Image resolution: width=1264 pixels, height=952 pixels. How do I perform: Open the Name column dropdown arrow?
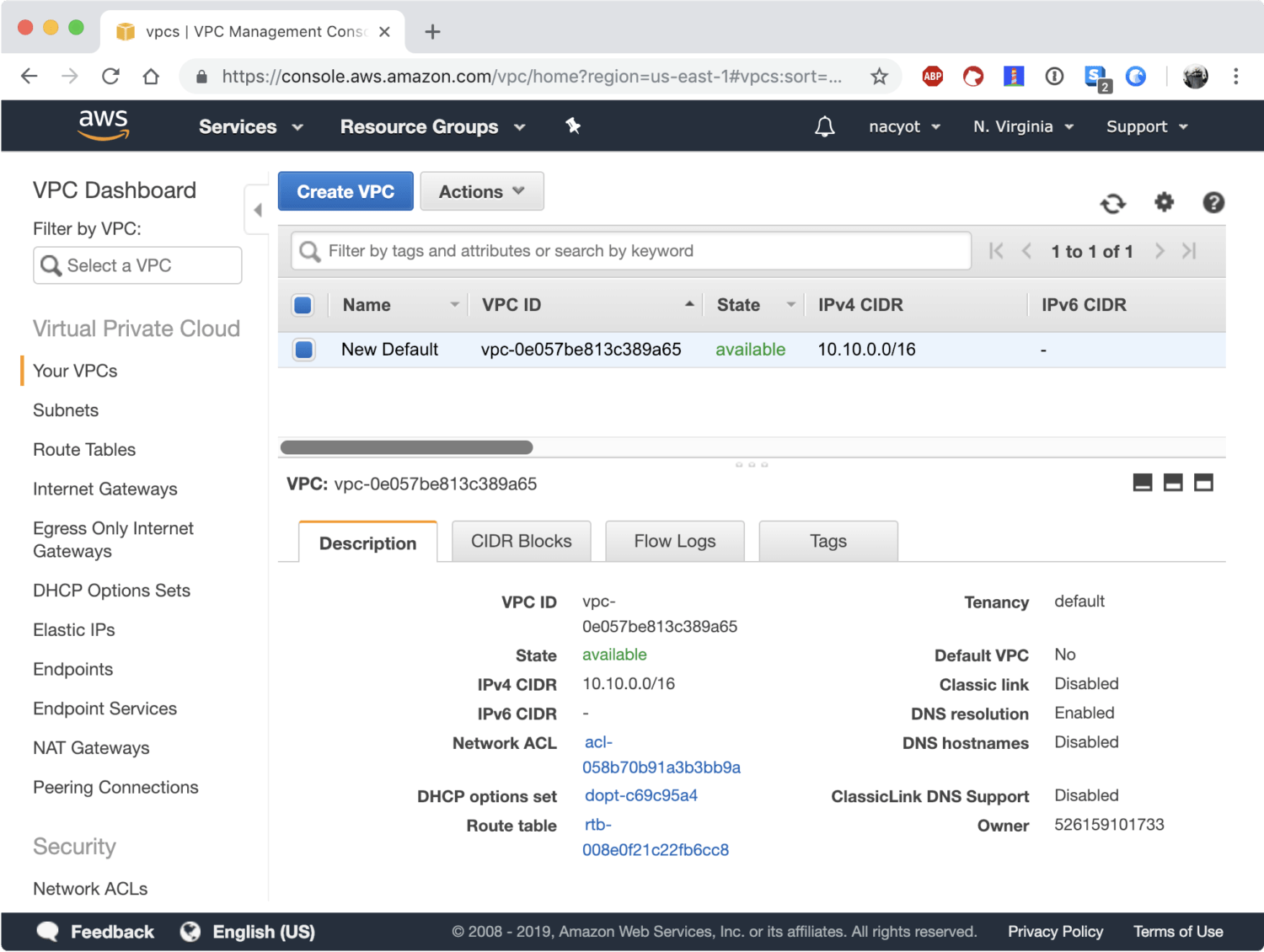click(x=455, y=304)
